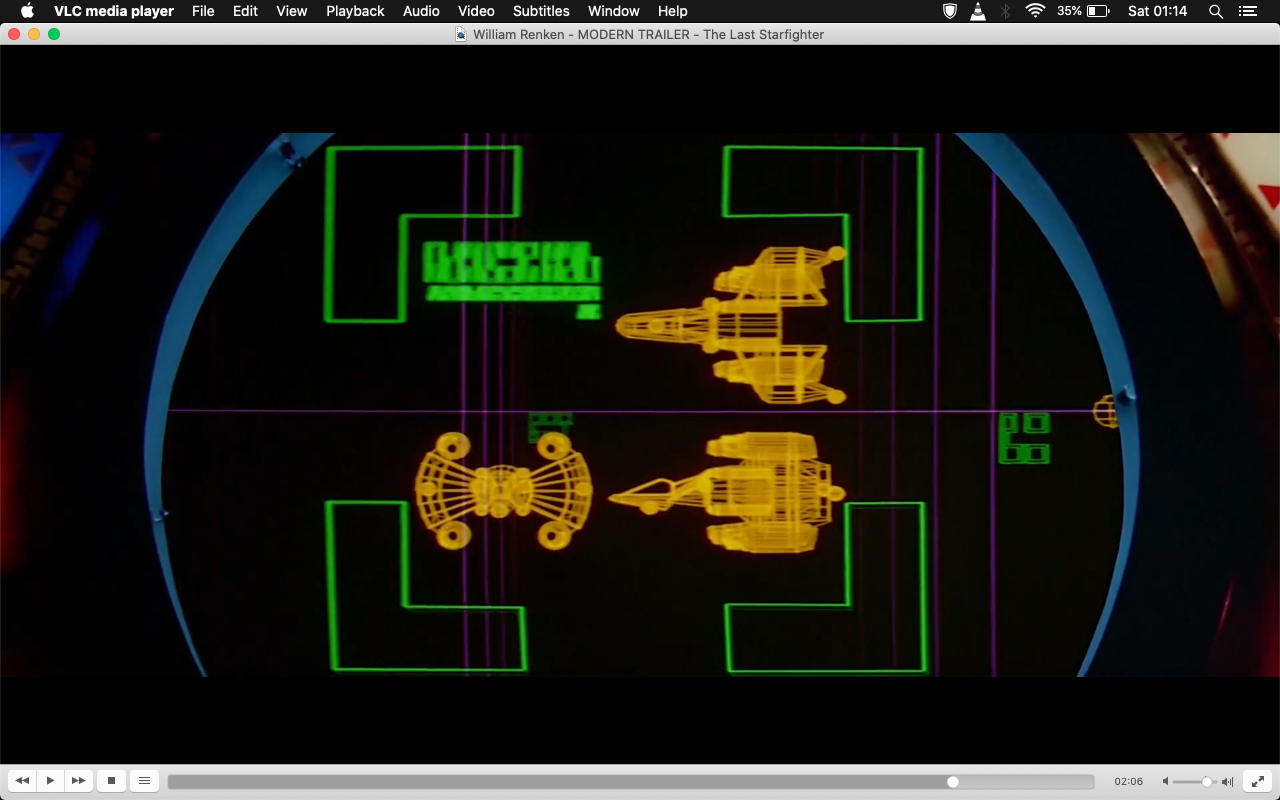
Task: Click the battery 35% indicator
Action: (x=1083, y=11)
